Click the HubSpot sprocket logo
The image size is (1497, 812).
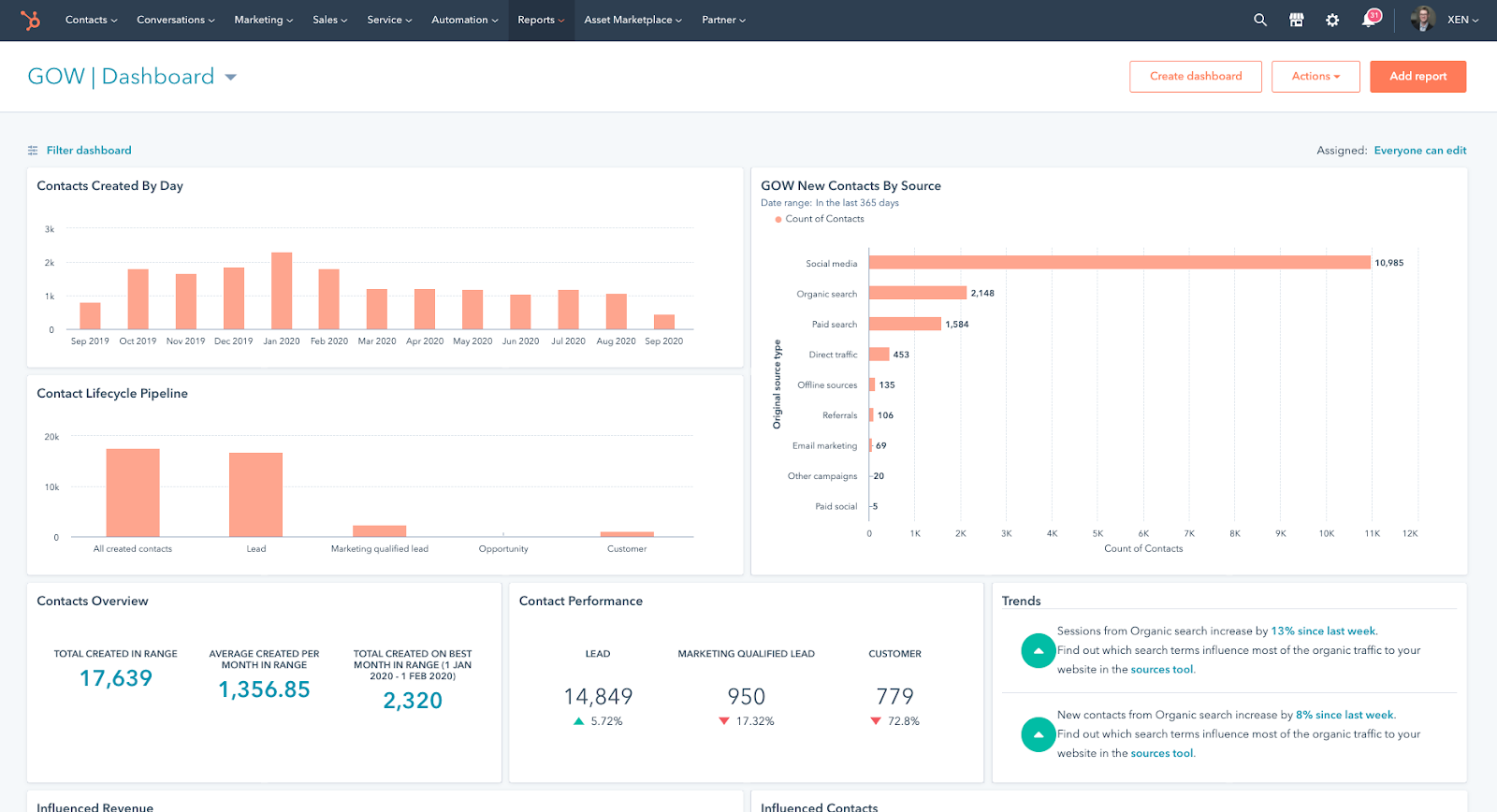pyautogui.click(x=31, y=20)
